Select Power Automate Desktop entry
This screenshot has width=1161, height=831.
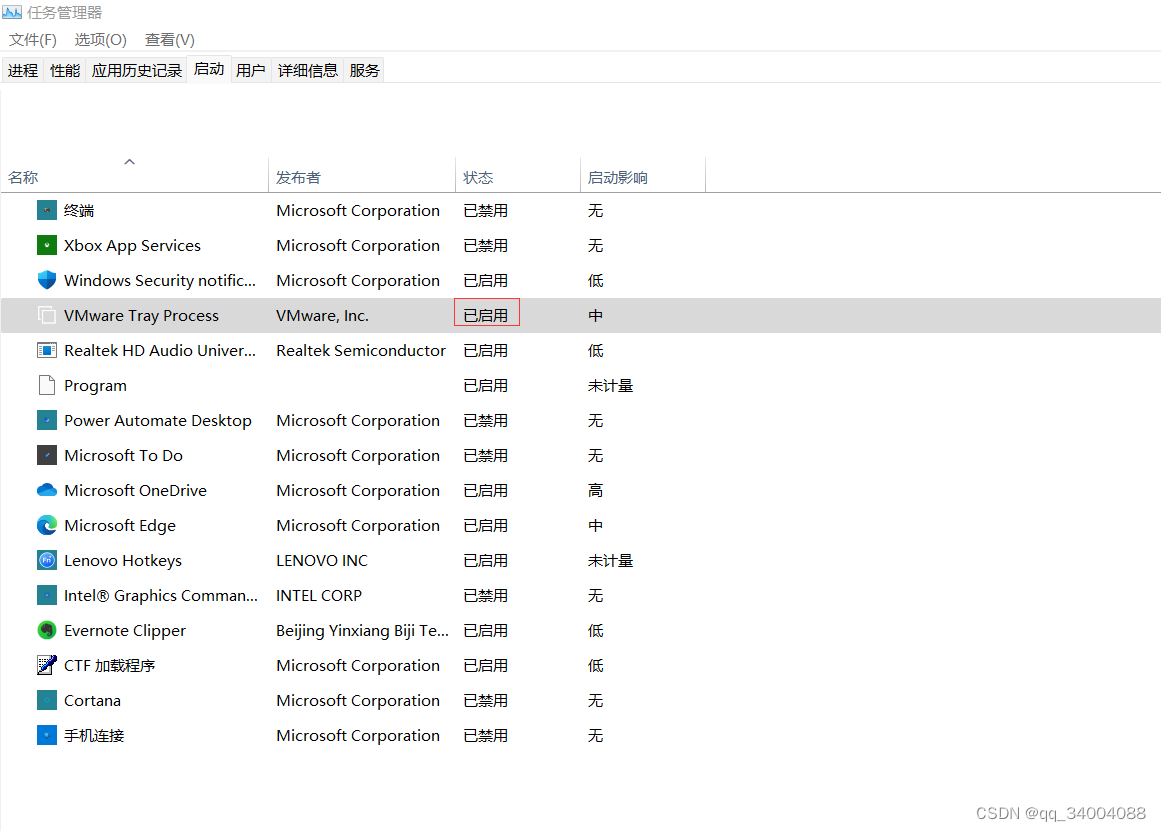coord(158,420)
